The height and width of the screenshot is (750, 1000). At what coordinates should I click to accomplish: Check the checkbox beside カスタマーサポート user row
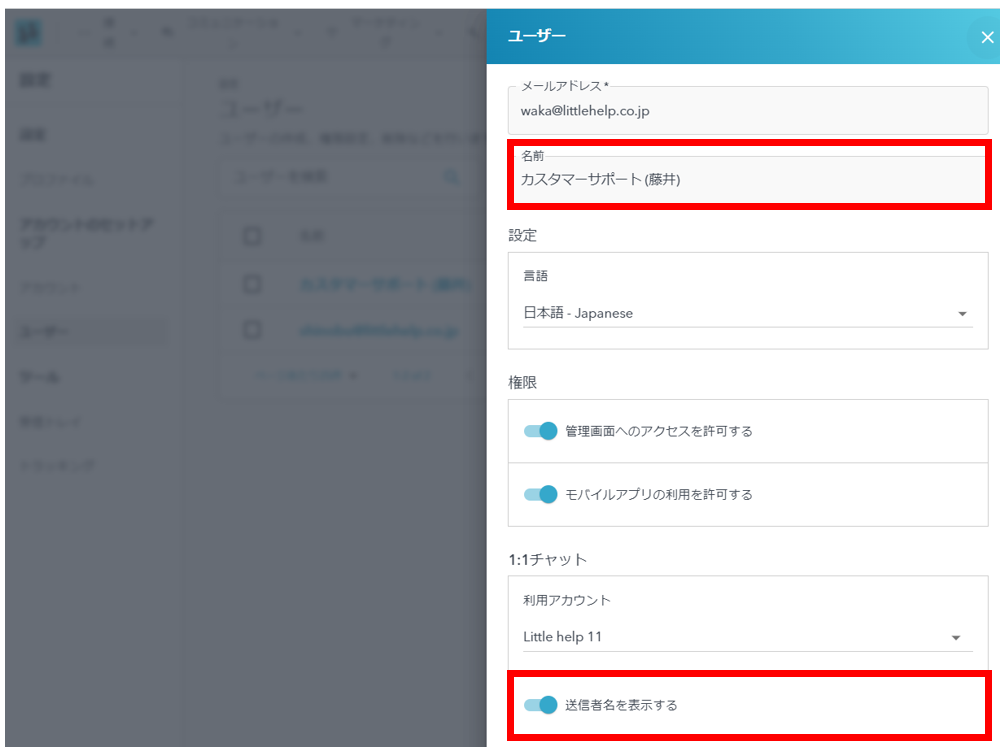pos(252,284)
